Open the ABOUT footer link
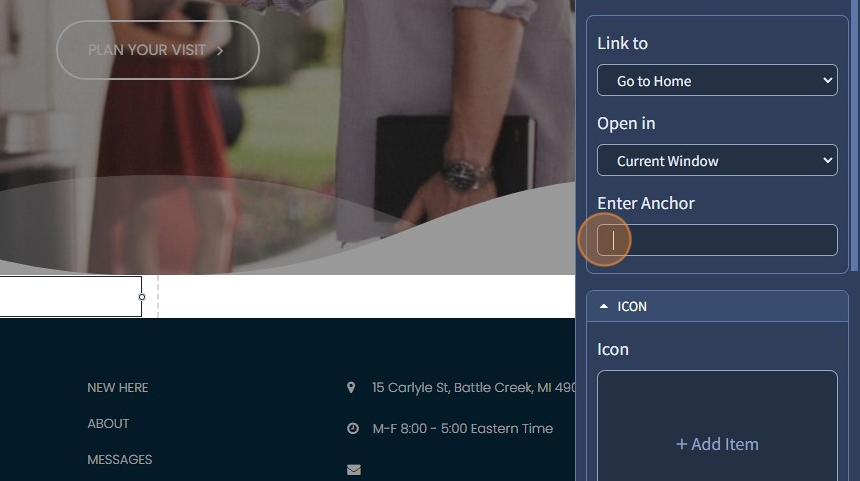This screenshot has height=481, width=860. tap(108, 423)
